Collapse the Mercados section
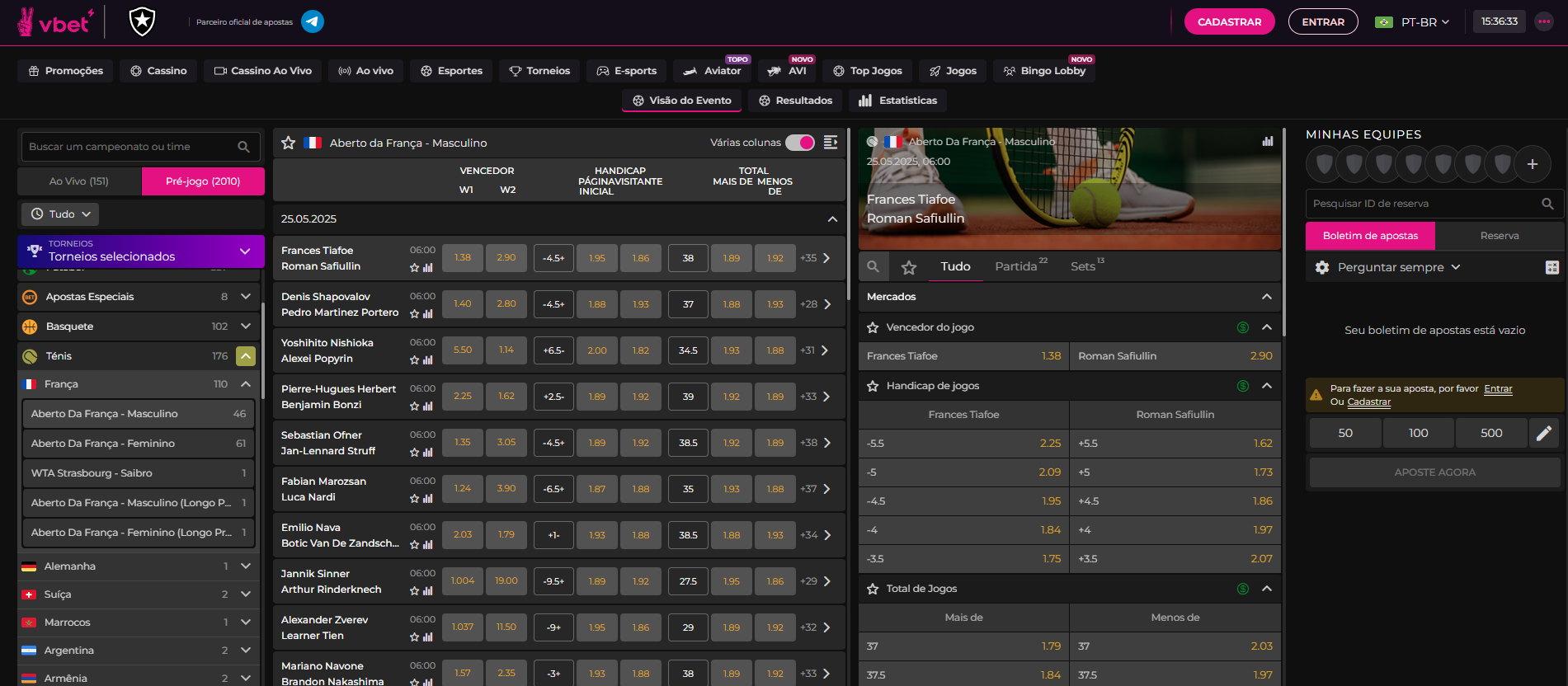This screenshot has width=1568, height=686. 1267,297
